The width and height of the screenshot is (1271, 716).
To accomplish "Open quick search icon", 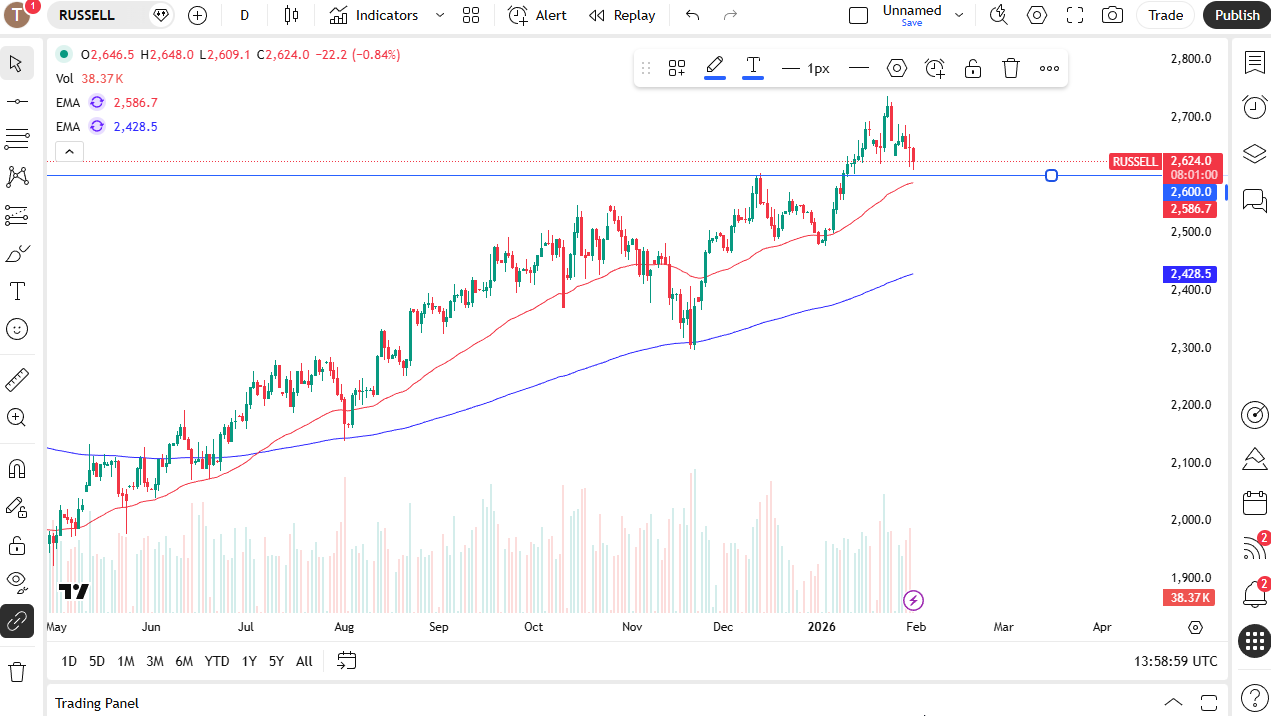I will (x=998, y=15).
